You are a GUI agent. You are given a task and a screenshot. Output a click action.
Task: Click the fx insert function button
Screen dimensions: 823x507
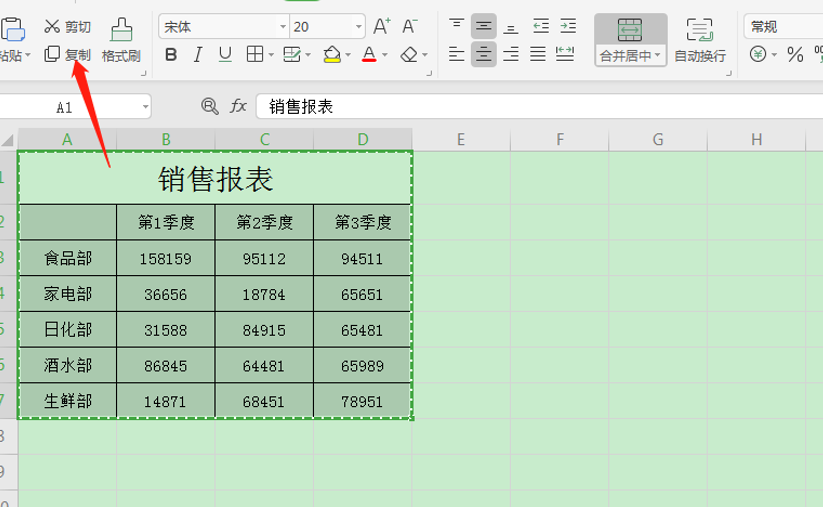[238, 106]
